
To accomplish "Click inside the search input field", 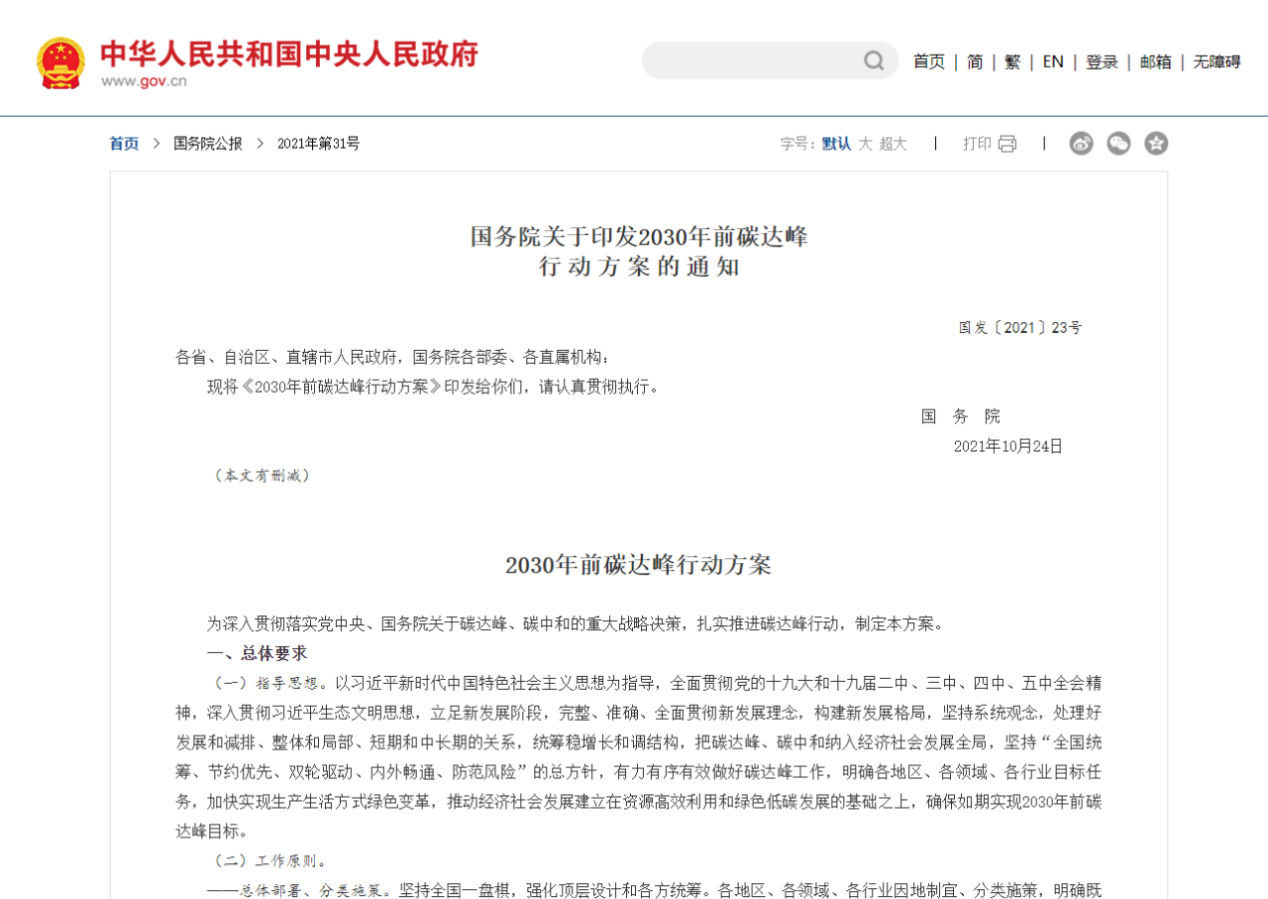I will 750,61.
